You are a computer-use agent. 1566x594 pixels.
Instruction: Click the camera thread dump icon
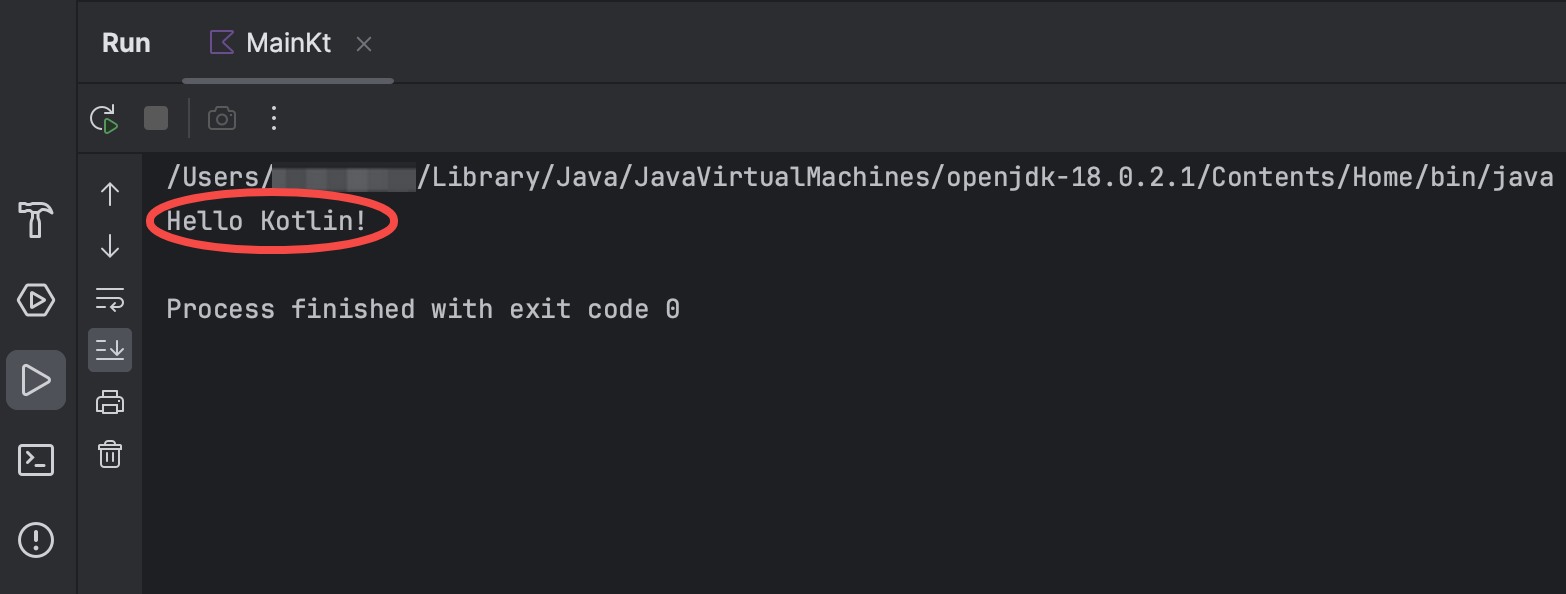tap(222, 119)
